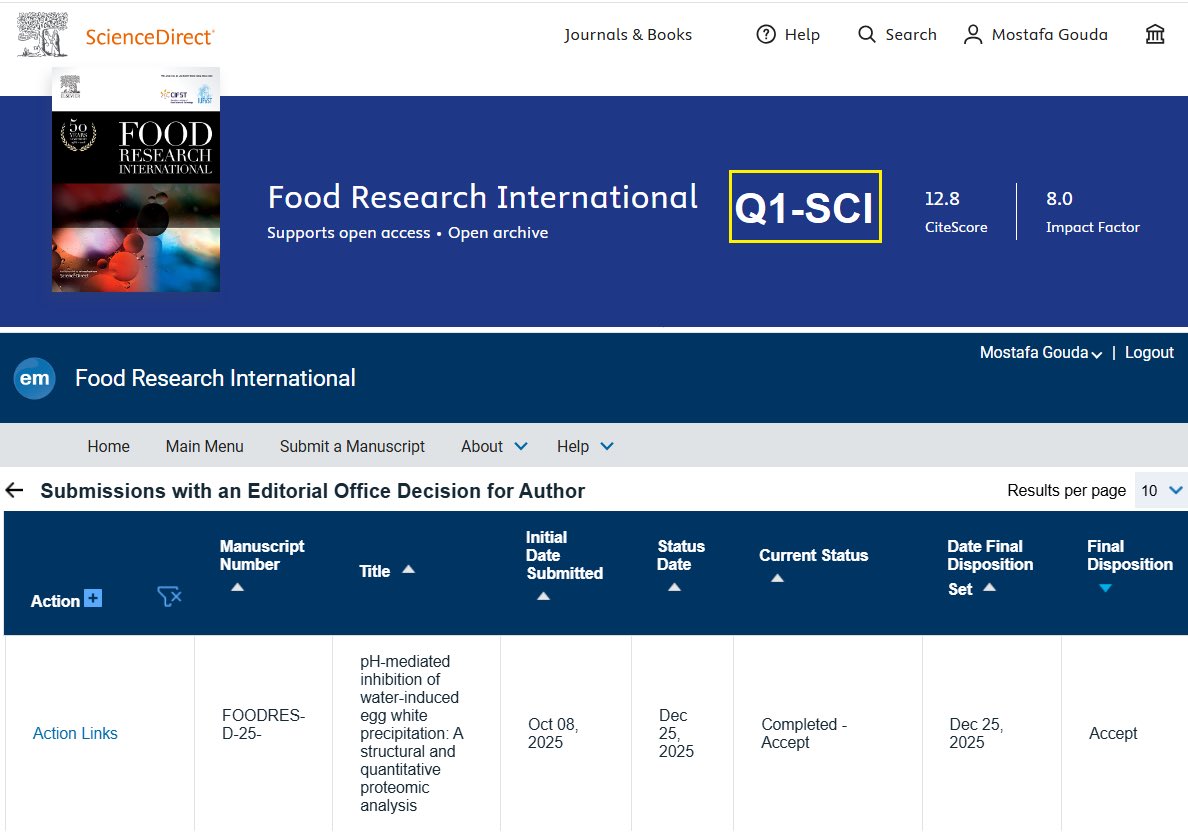Viewport: 1188px width, 834px height.
Task: Click Logout
Action: (1149, 352)
